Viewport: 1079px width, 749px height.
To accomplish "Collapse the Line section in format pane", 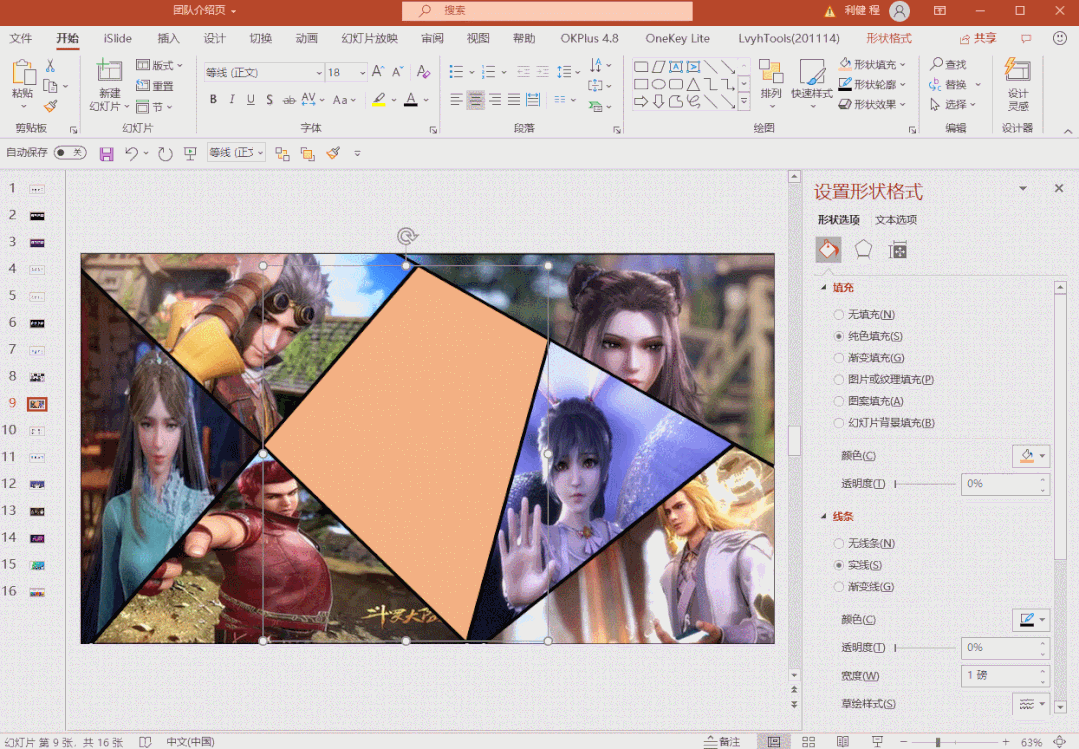I will tap(824, 516).
